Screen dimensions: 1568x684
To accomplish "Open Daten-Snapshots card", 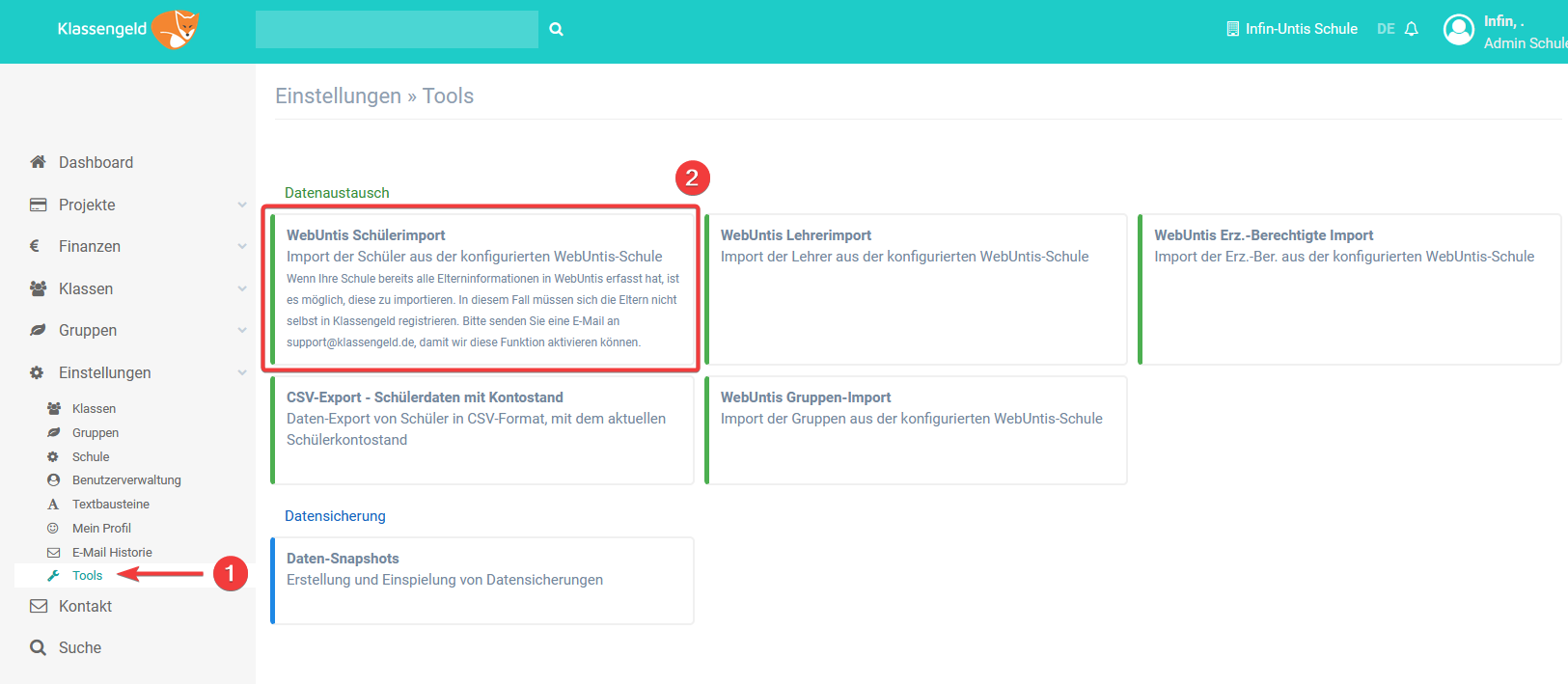I will 482,581.
